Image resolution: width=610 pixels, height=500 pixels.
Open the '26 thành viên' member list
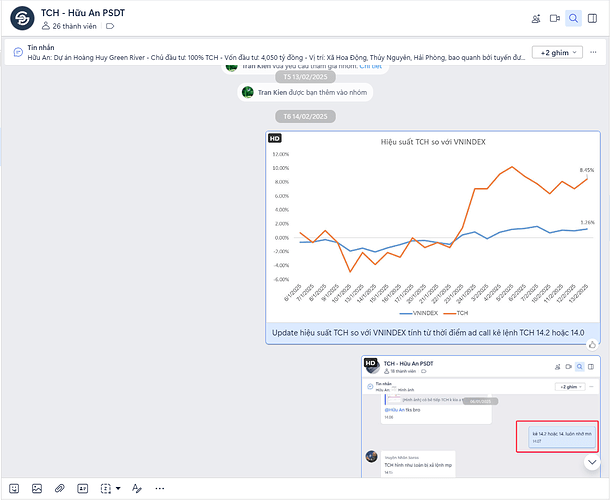click(x=69, y=26)
